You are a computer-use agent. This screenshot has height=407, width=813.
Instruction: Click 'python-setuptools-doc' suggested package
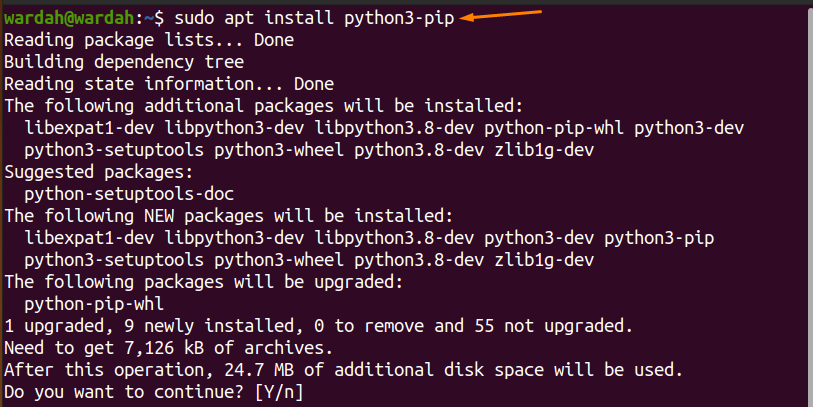[129, 194]
